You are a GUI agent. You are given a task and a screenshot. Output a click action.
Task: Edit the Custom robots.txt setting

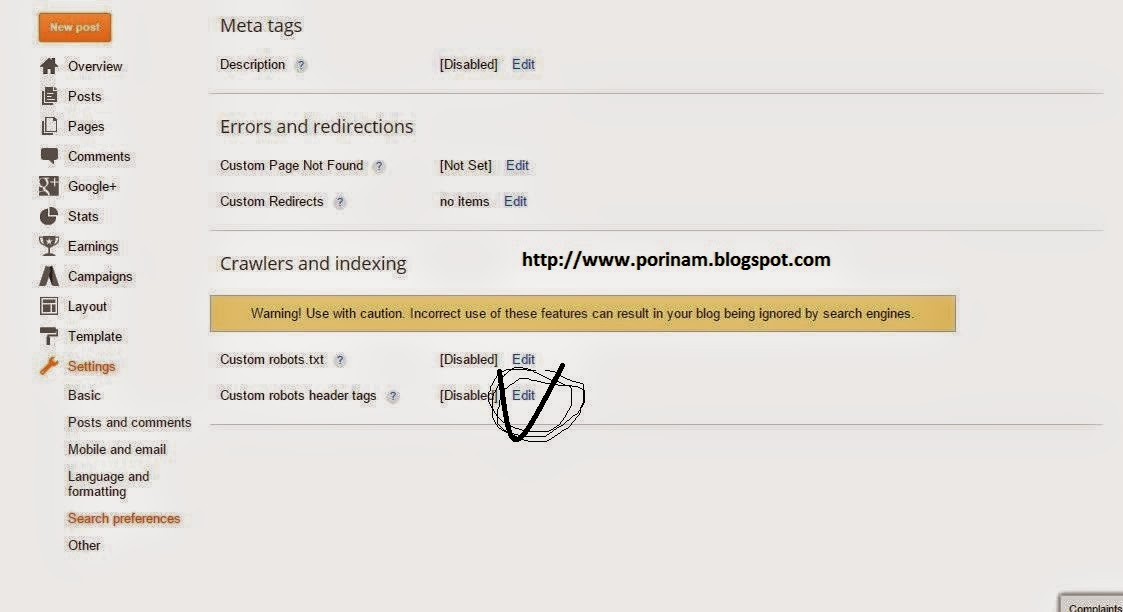click(x=524, y=359)
